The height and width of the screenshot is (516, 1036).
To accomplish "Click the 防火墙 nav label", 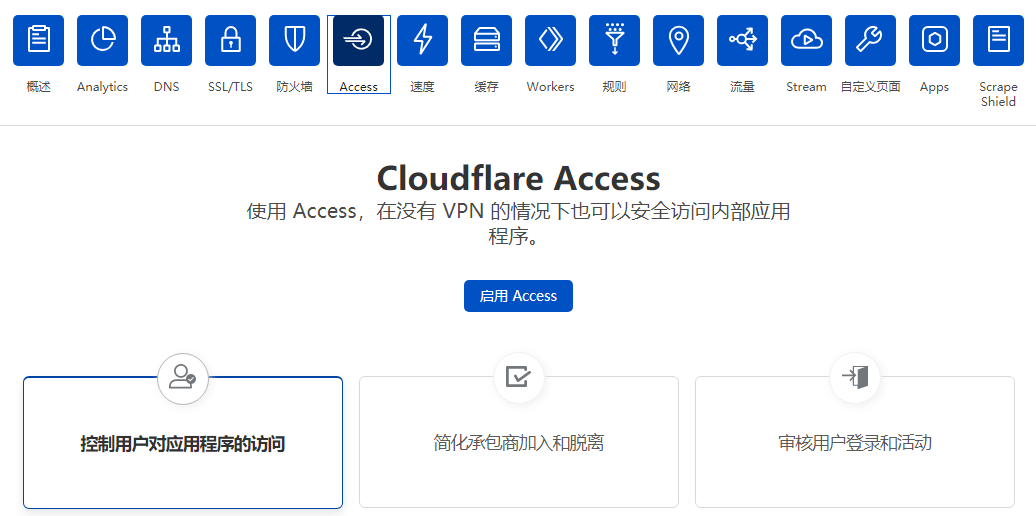I will pos(294,87).
